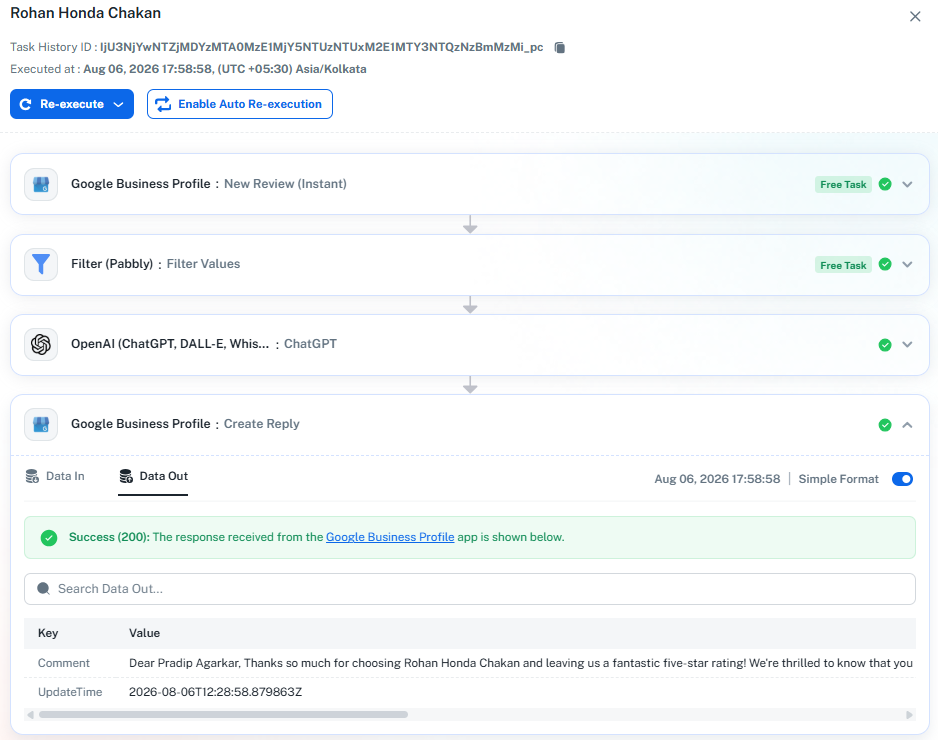Open the Google Business Profile link in success message
Viewport: 938px width, 740px height.
tap(390, 537)
